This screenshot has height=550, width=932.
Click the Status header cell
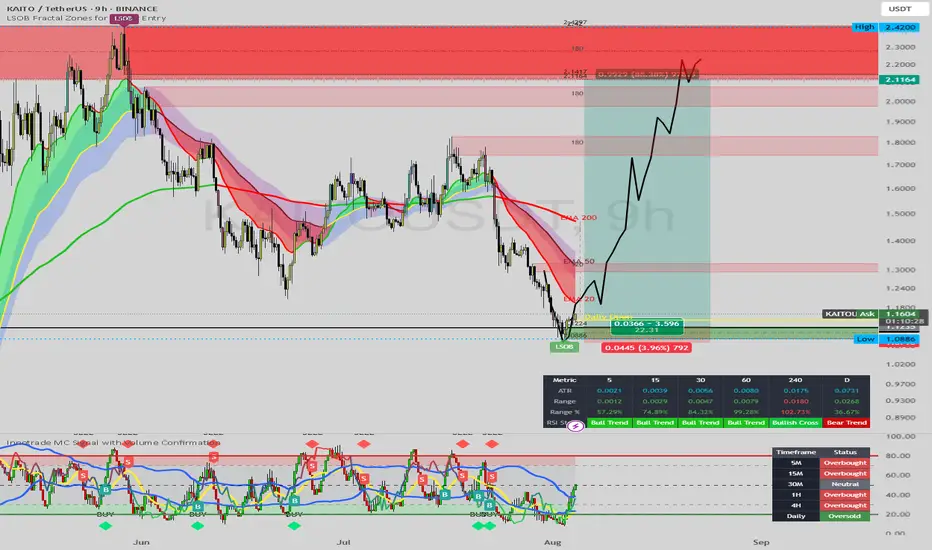pyautogui.click(x=845, y=452)
